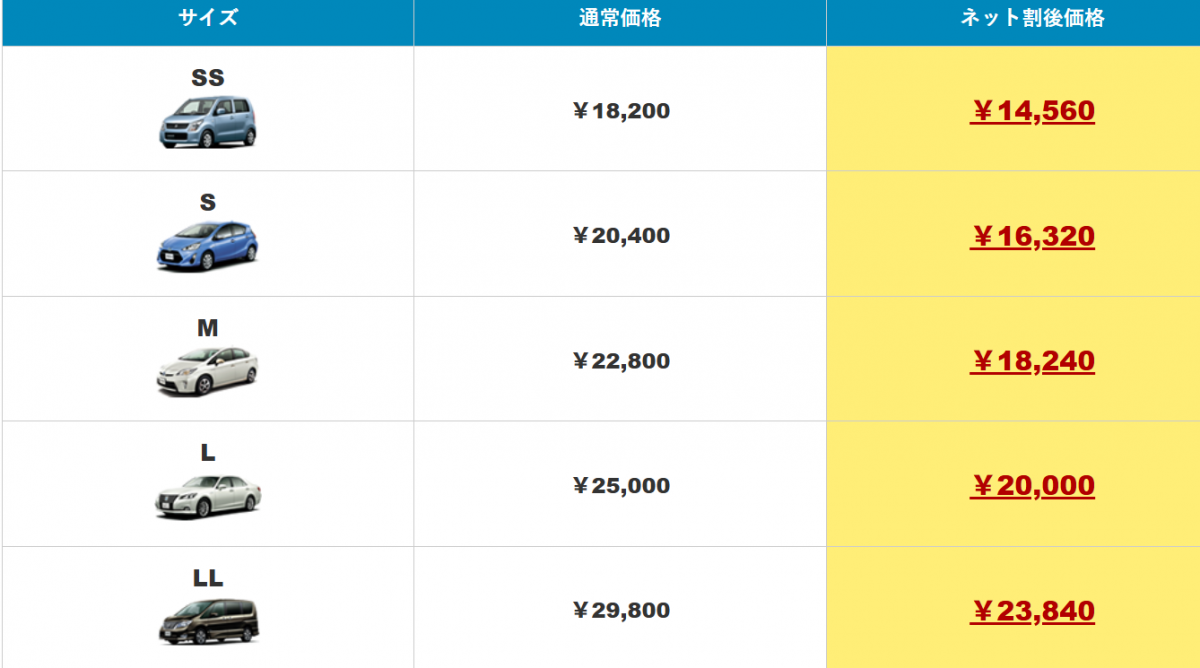
Task: Click the regular price ￥18,200
Action: pyautogui.click(x=620, y=111)
